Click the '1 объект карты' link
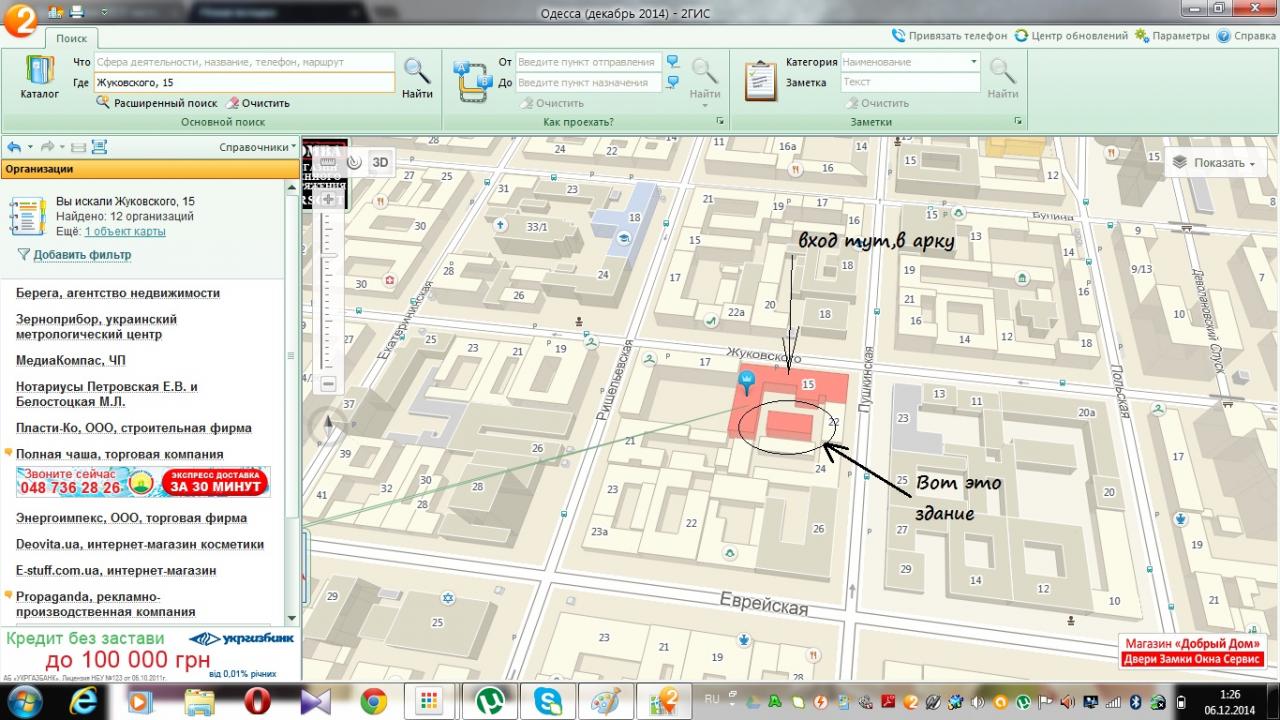1280x720 pixels. (x=125, y=231)
